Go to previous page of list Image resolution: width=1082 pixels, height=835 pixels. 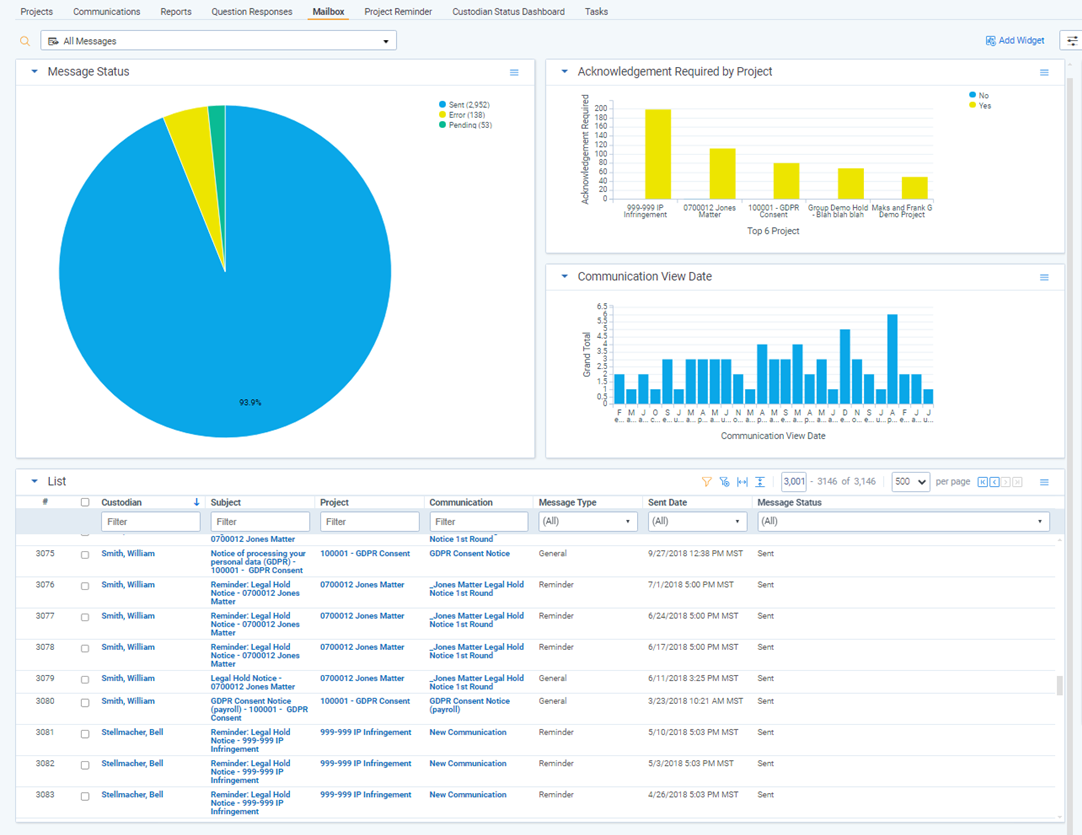pyautogui.click(x=994, y=482)
